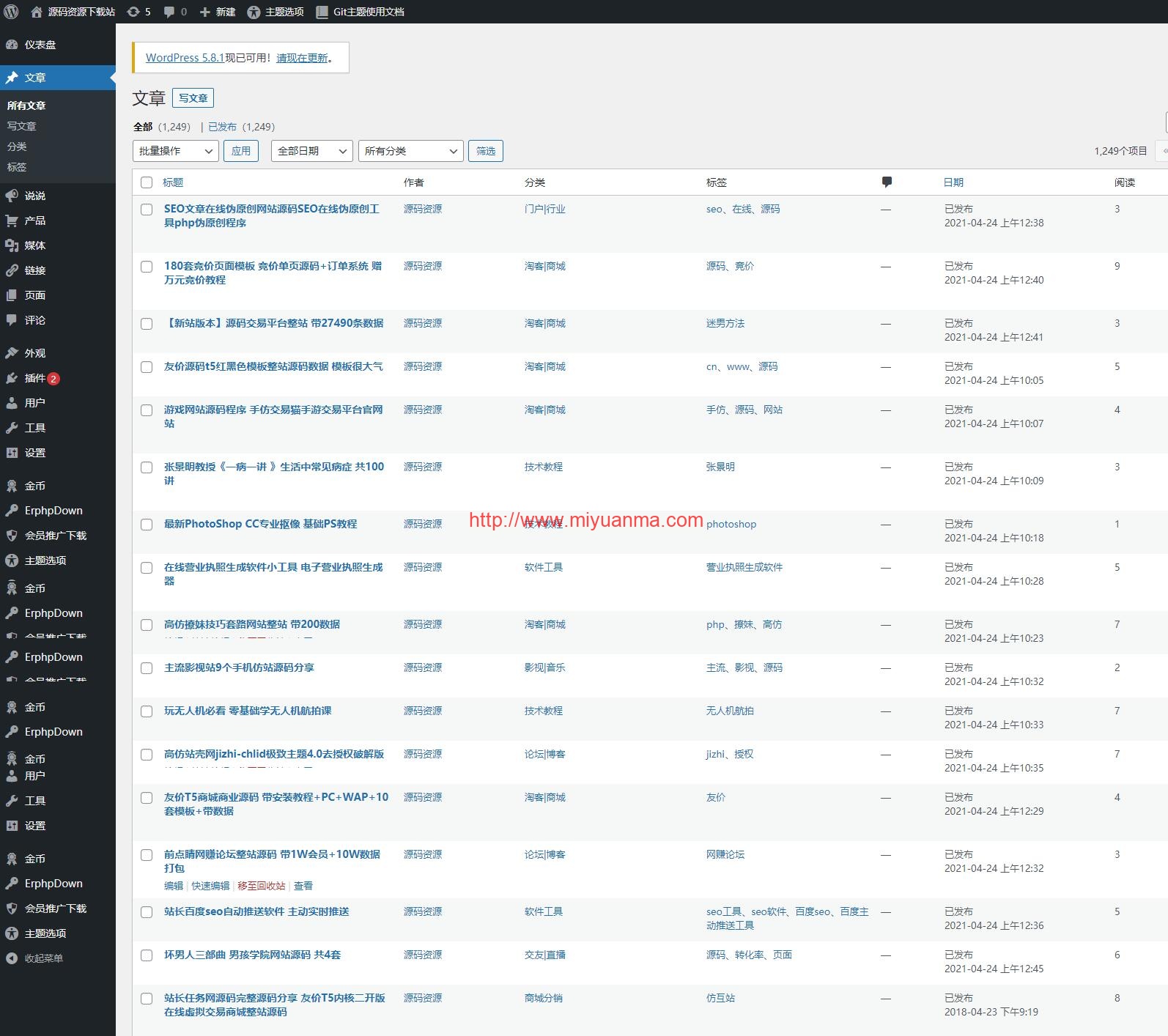
Task: Open the first ErphpDown key icon
Action: tap(12, 511)
